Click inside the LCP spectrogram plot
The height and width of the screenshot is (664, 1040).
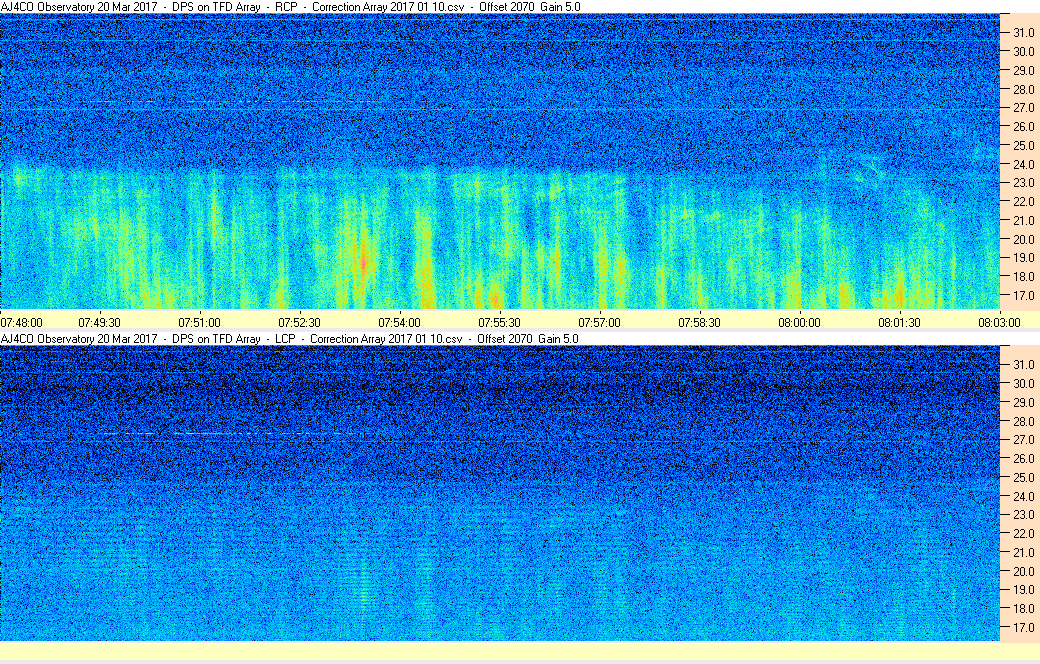[x=499, y=494]
